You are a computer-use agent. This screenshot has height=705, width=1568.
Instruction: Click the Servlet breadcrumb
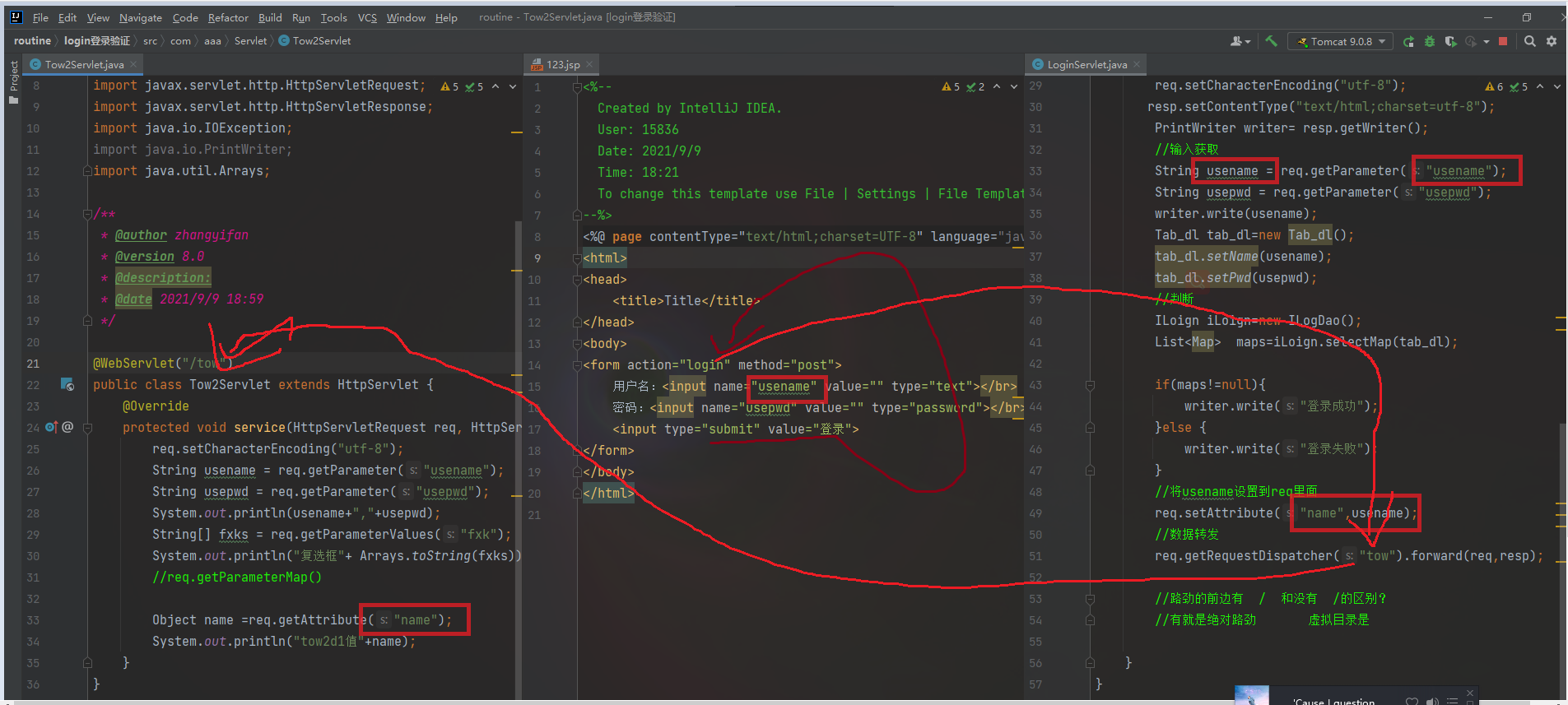point(250,40)
